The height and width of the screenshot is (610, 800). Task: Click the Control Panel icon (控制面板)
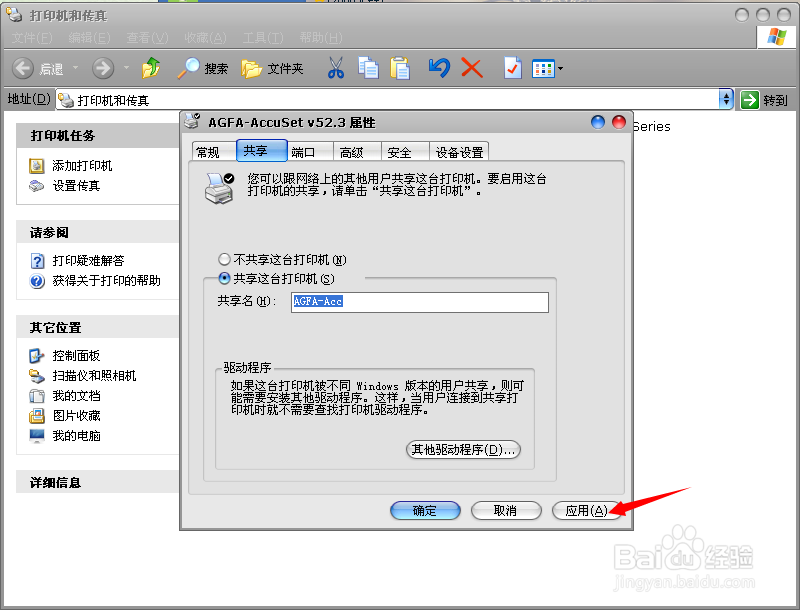37,355
